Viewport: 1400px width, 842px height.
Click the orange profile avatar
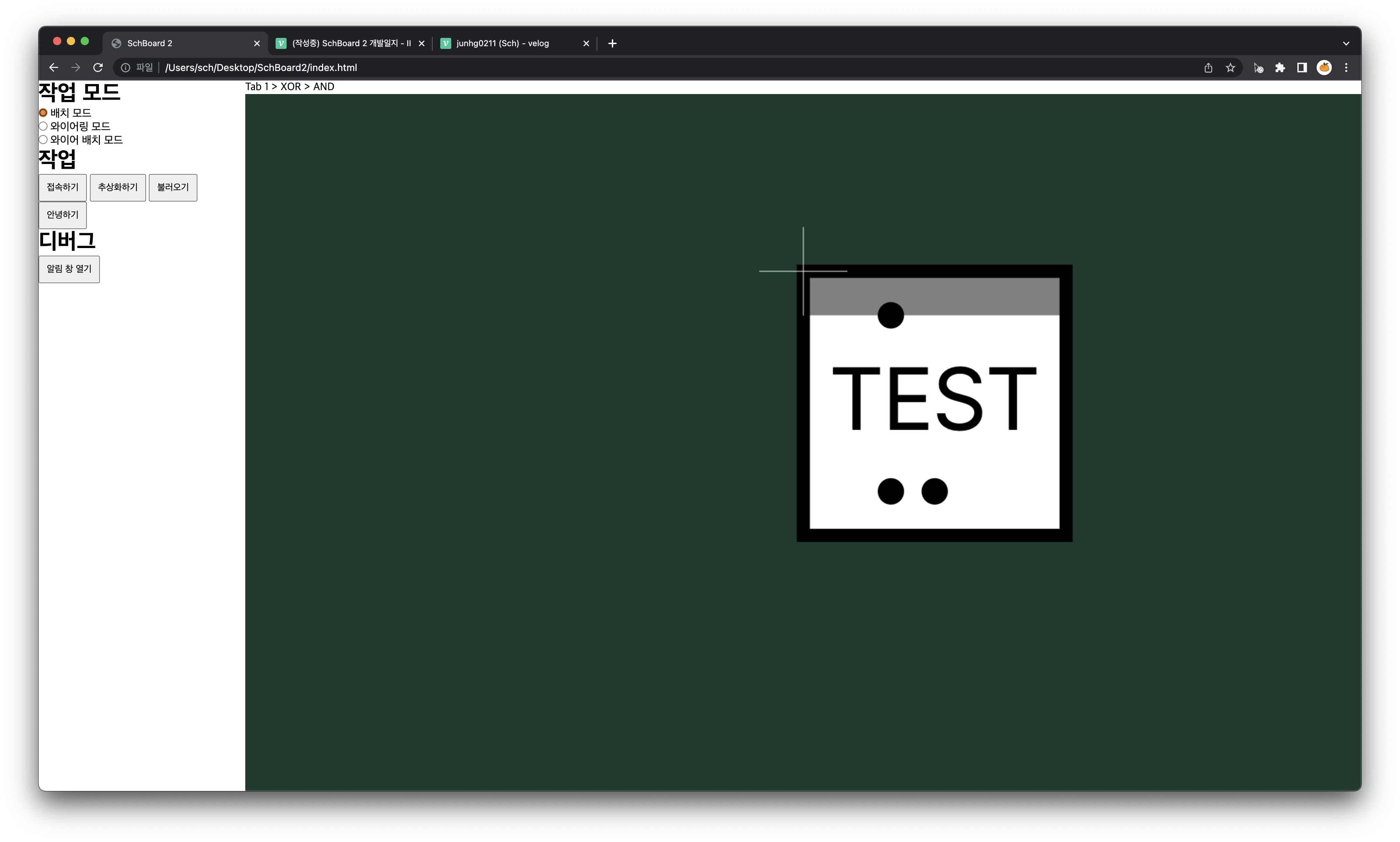tap(1324, 68)
